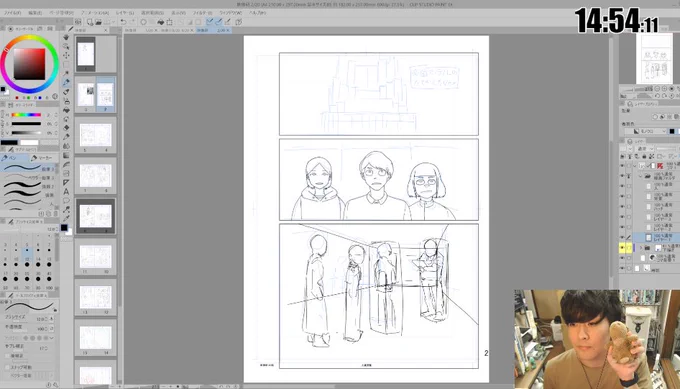Select the Text tool marked with an A
Screen dimensions: 680x389
(66, 192)
